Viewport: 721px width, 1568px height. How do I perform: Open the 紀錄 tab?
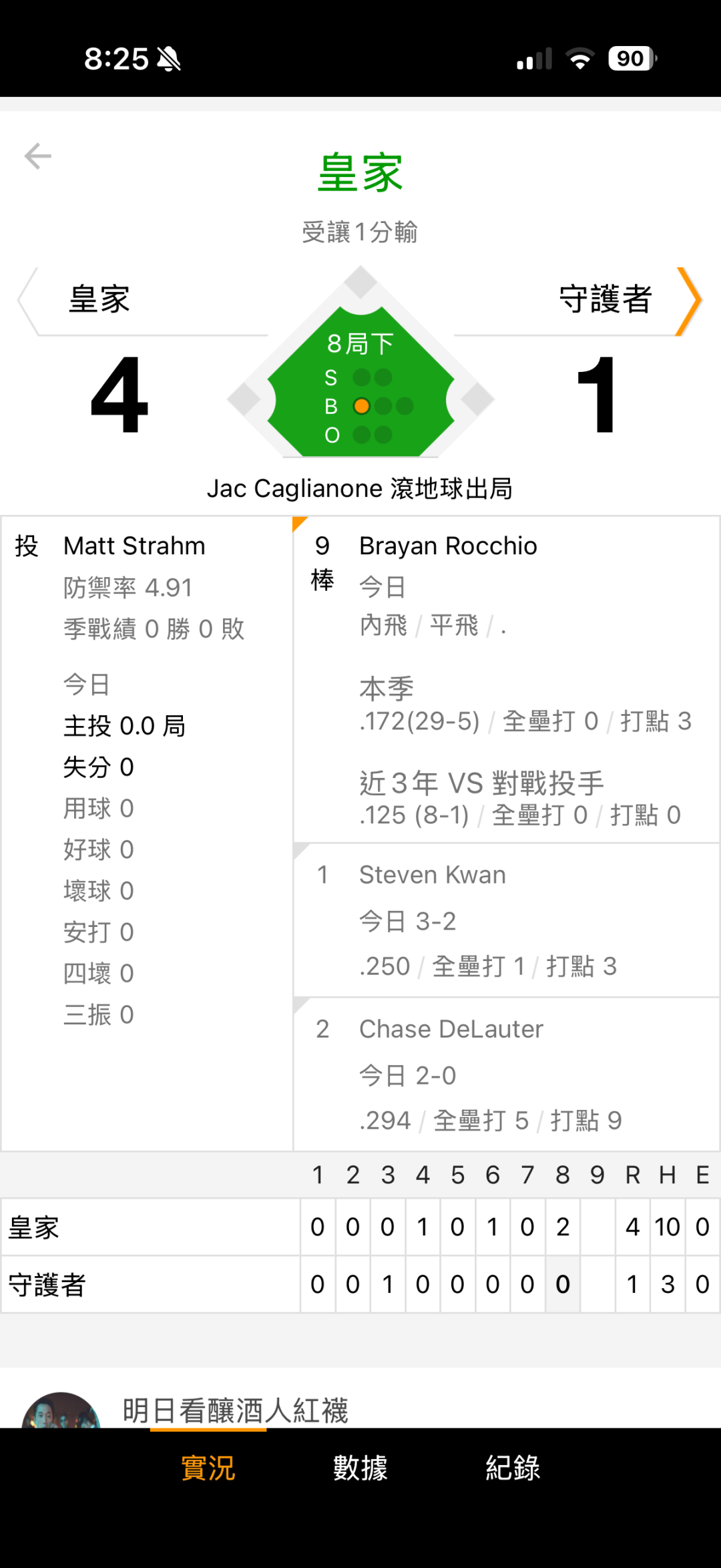tap(513, 1468)
